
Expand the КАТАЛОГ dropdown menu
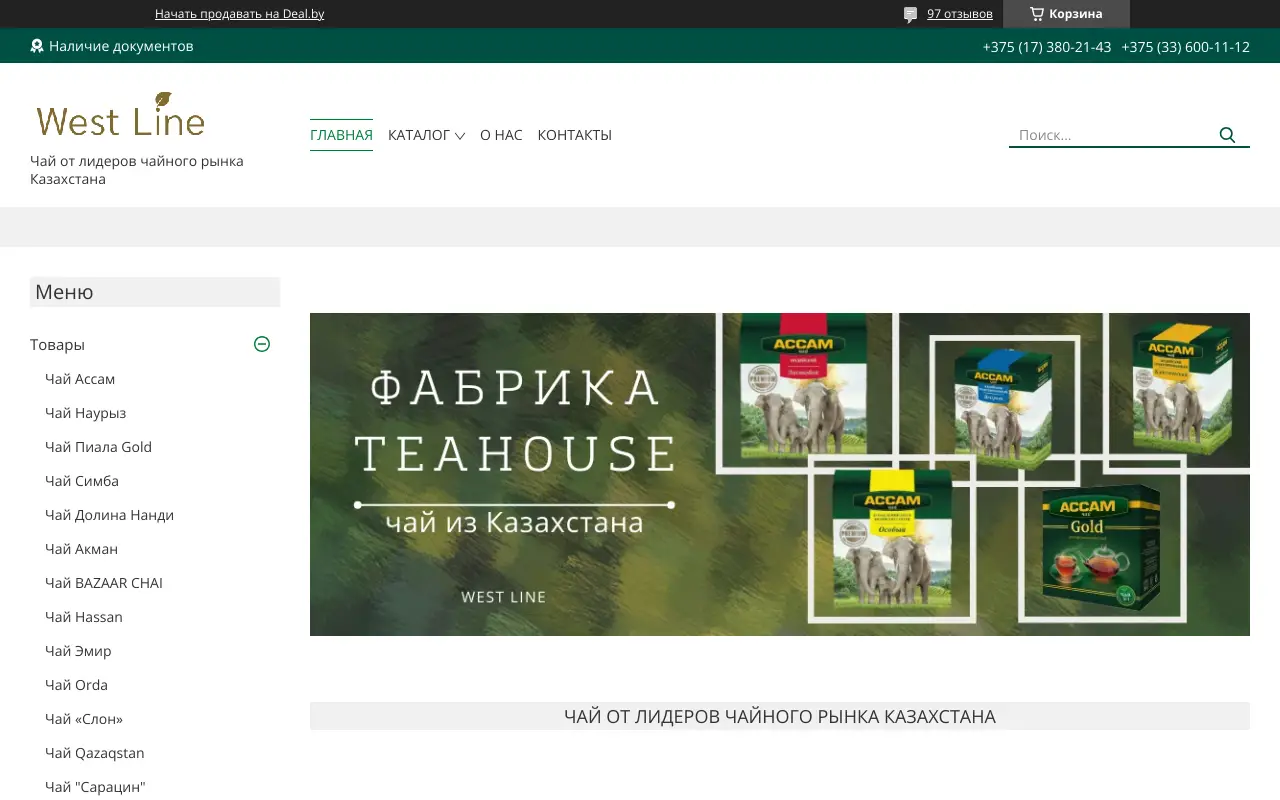419,134
